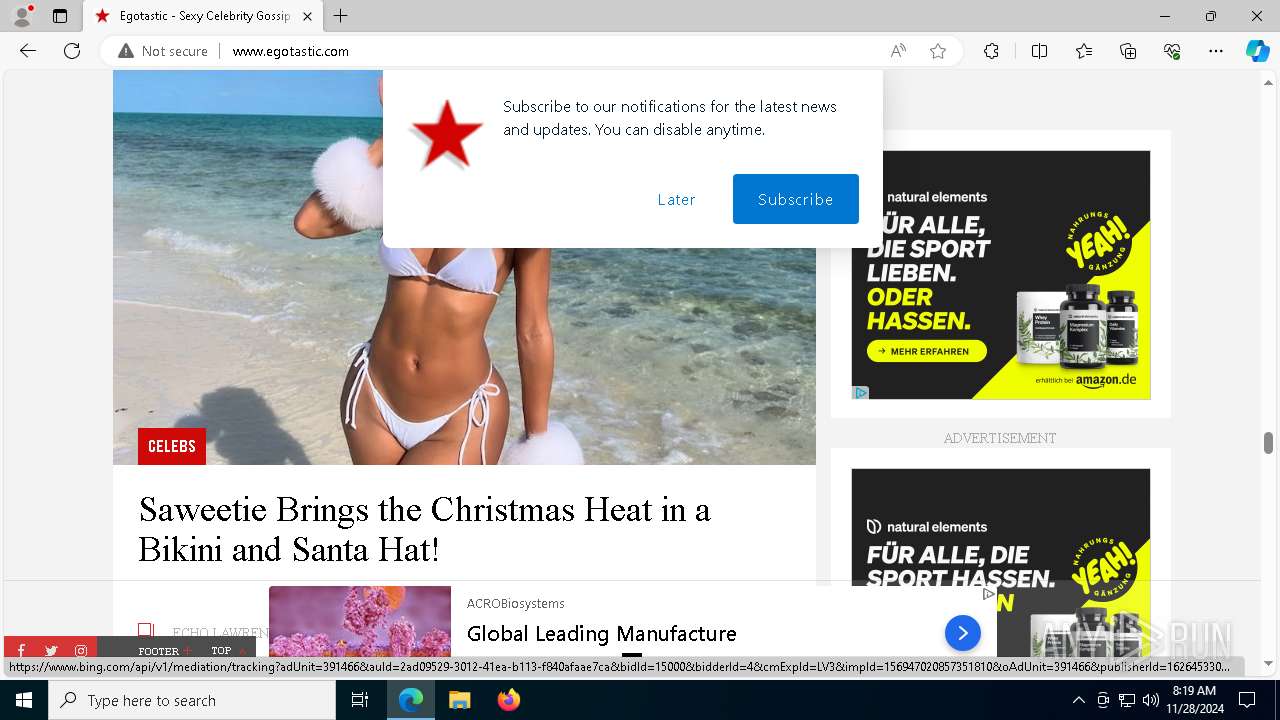The width and height of the screenshot is (1280, 720).
Task: Open the tab actions menu icon
Action: (x=60, y=16)
